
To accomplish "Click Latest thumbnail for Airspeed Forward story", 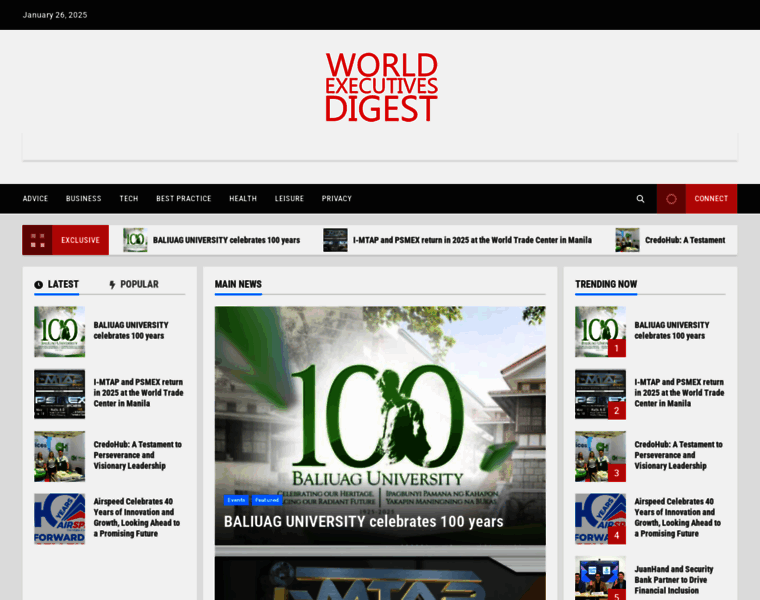I will pyautogui.click(x=60, y=519).
